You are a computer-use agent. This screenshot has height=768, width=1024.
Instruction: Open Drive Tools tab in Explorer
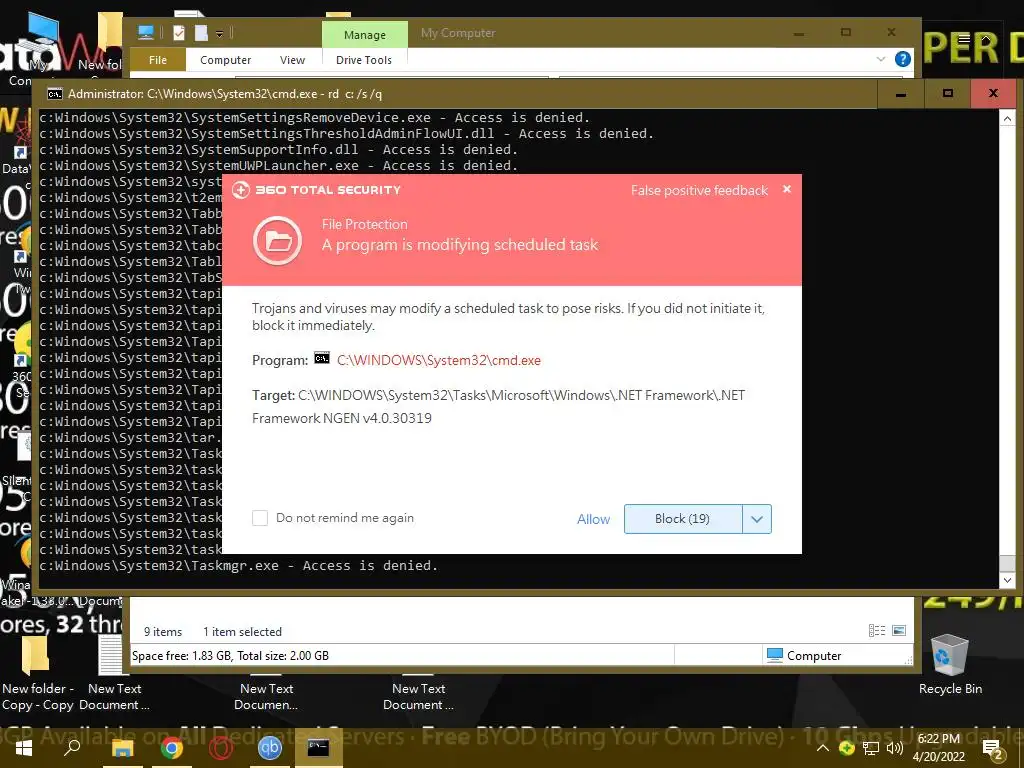364,59
